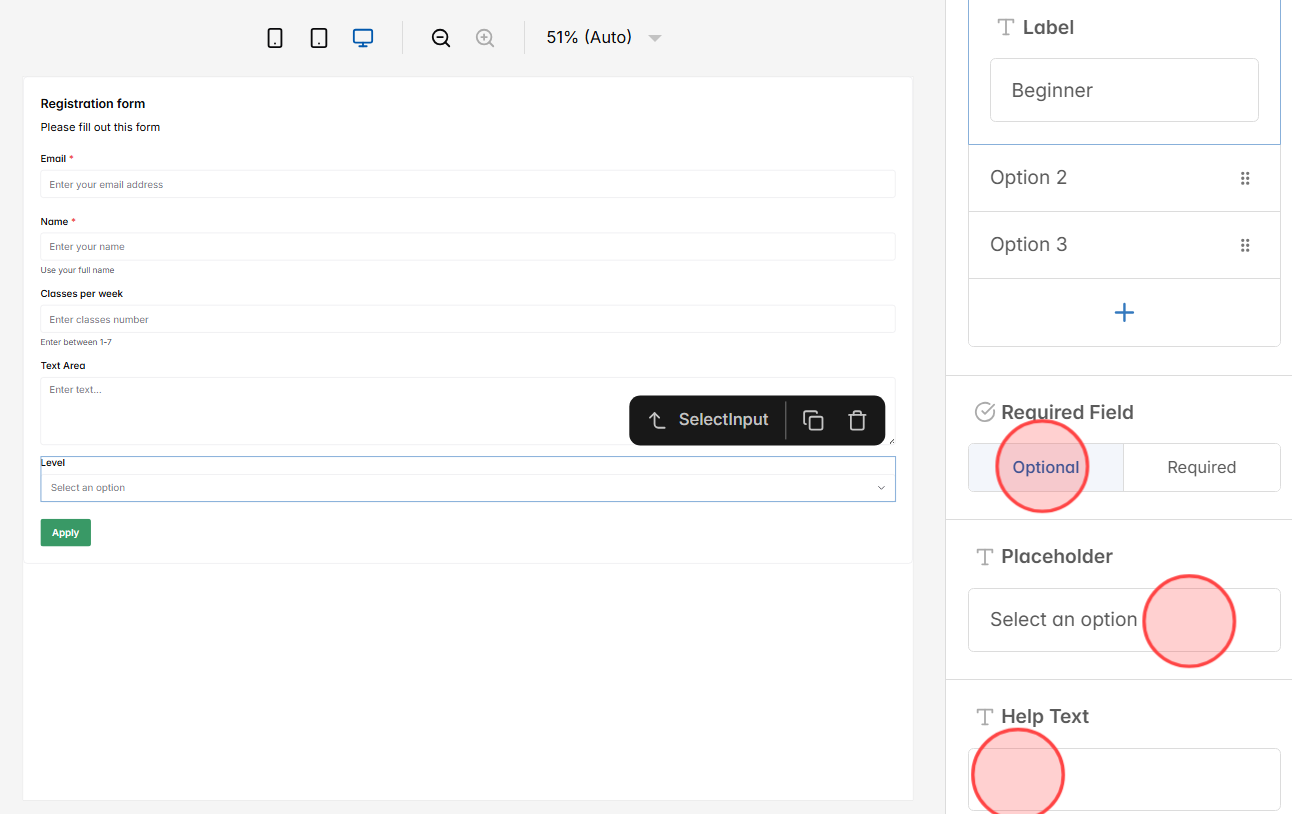Zoom out the form canvas

(x=440, y=37)
